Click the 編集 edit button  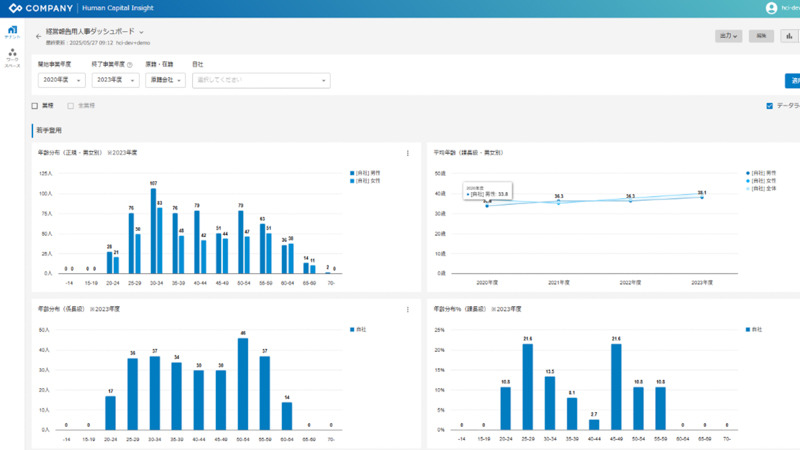click(x=761, y=36)
